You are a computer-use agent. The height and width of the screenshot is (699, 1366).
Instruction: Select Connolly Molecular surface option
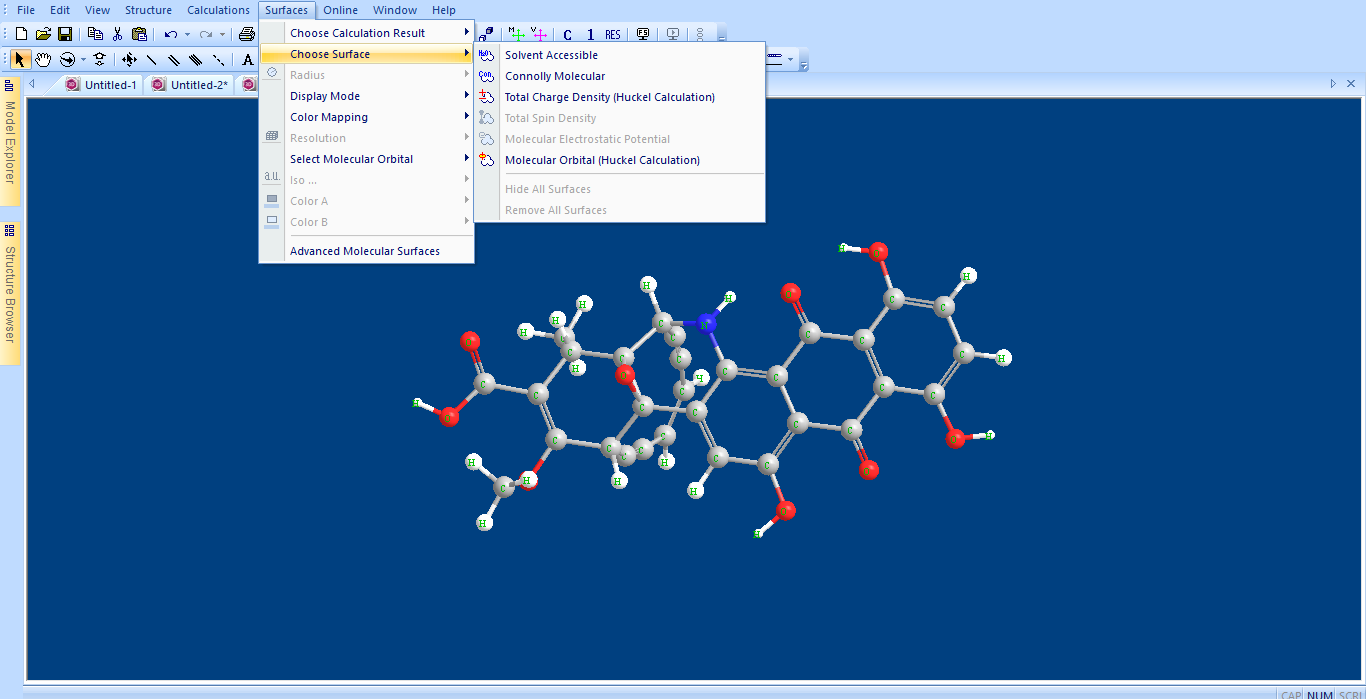tap(555, 76)
